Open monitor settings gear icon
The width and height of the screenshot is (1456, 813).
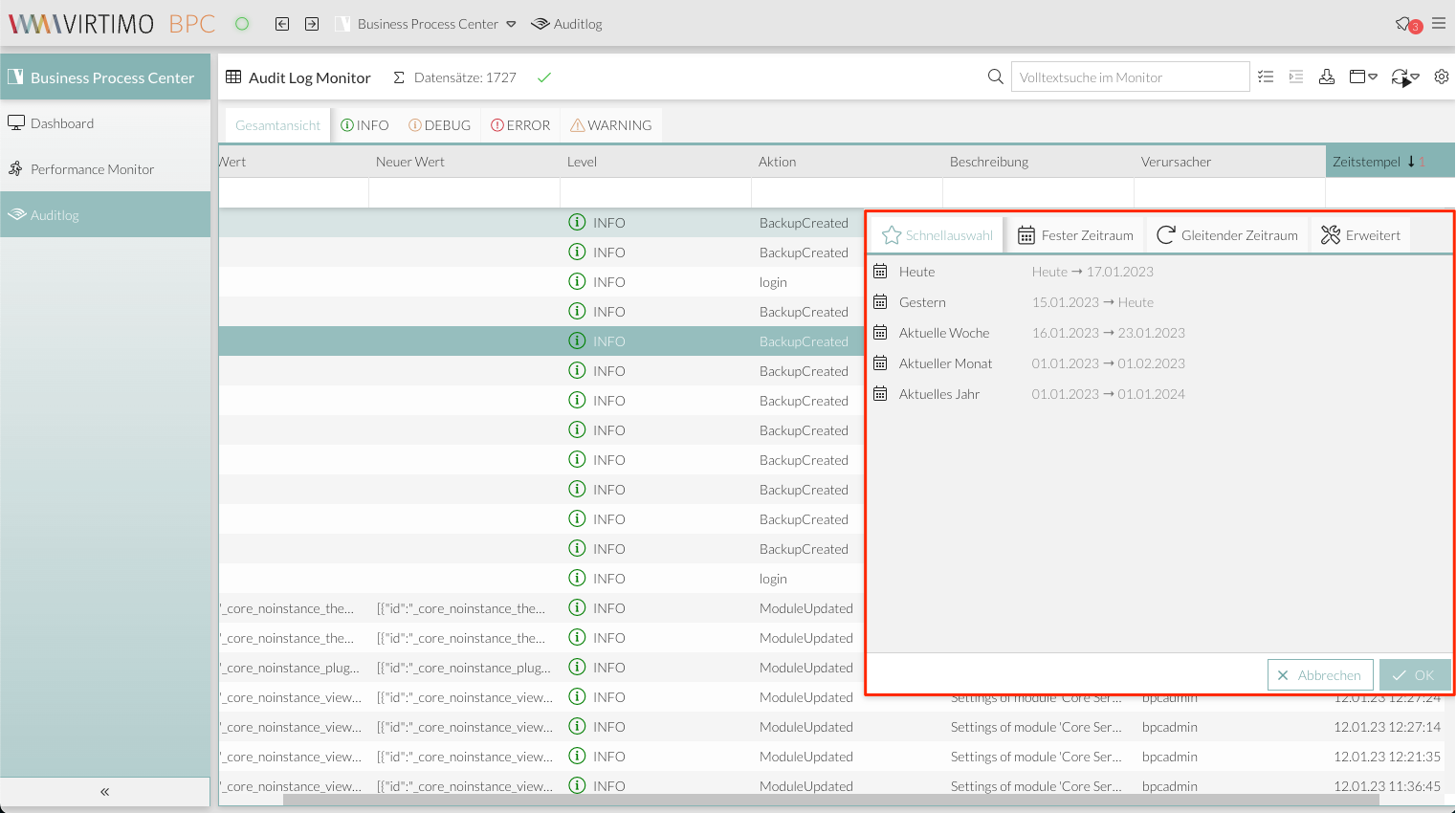click(1442, 77)
